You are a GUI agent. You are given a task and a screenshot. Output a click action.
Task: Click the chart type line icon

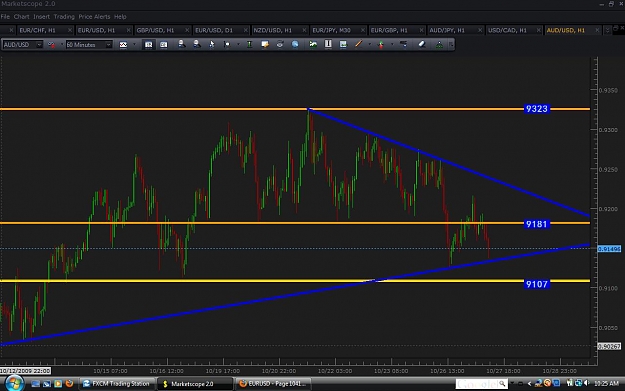tap(123, 45)
